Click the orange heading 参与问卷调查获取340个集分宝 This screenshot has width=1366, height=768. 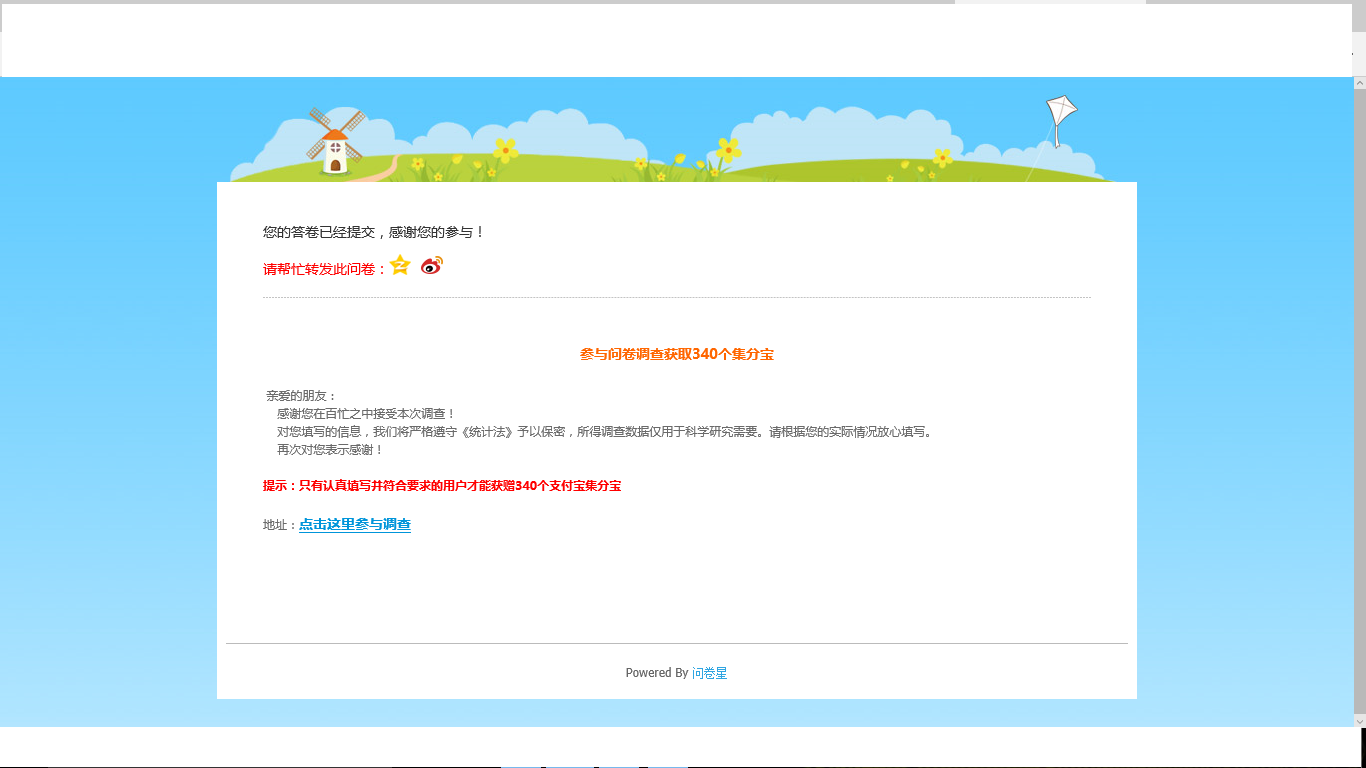677,354
